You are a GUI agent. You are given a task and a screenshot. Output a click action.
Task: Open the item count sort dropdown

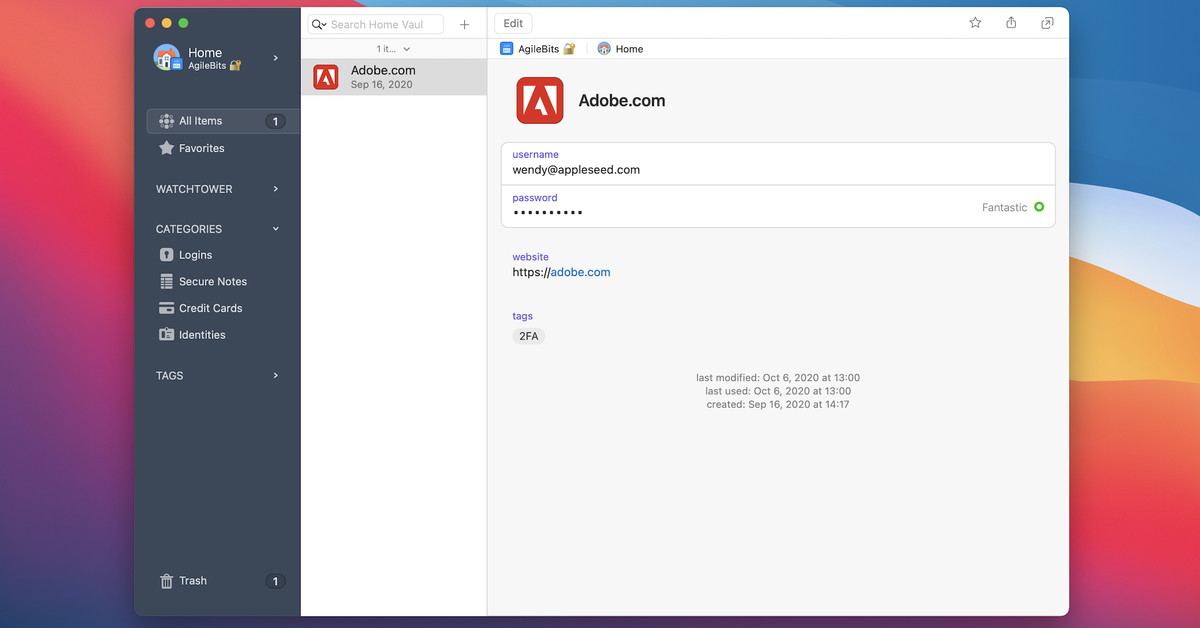click(x=393, y=49)
